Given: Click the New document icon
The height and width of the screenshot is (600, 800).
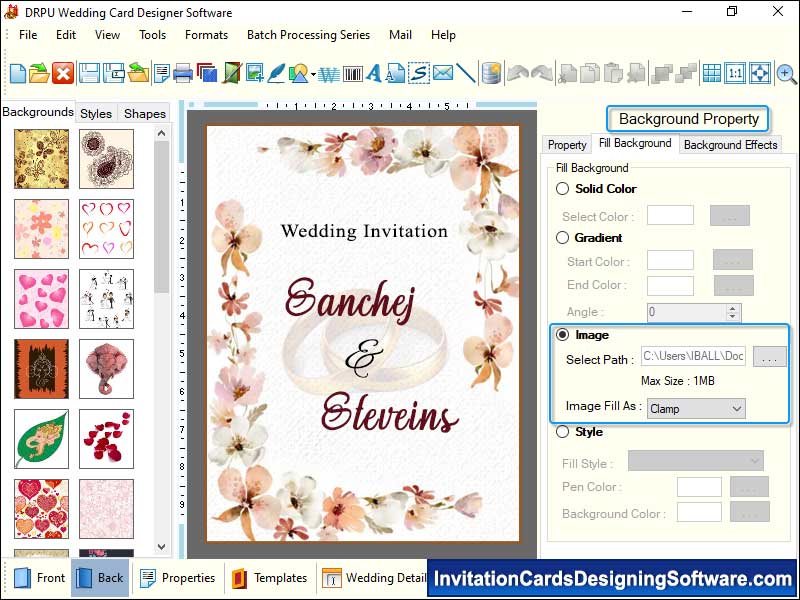Looking at the screenshot, I should tap(17, 73).
